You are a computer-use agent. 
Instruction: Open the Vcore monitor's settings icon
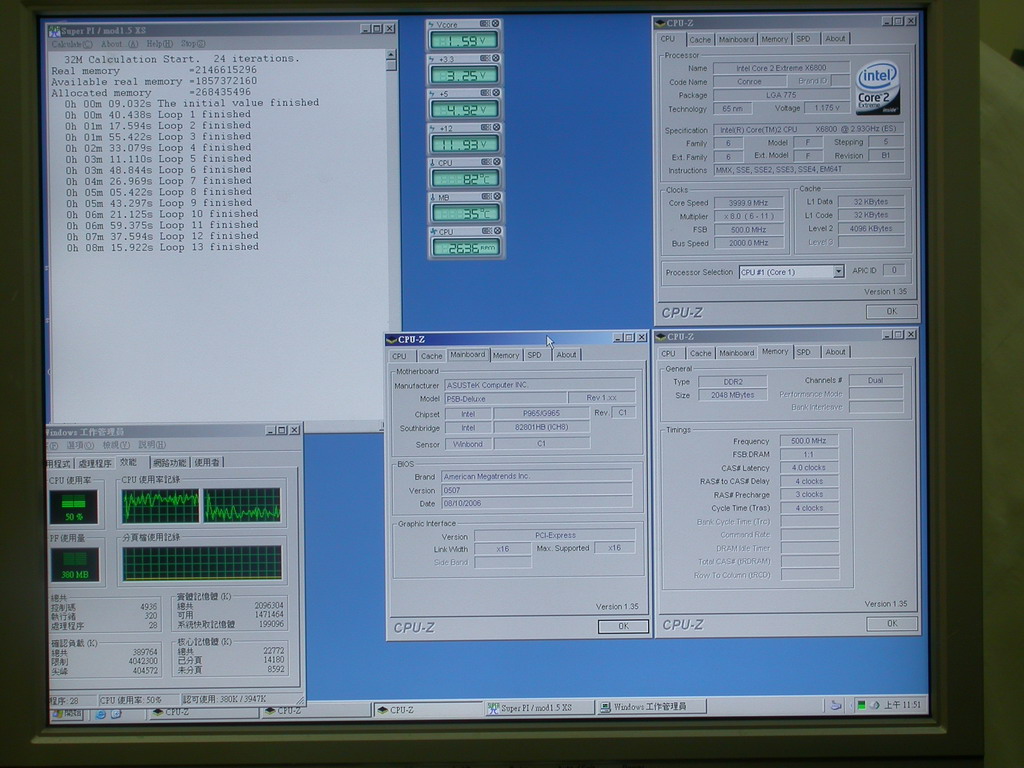tap(485, 24)
